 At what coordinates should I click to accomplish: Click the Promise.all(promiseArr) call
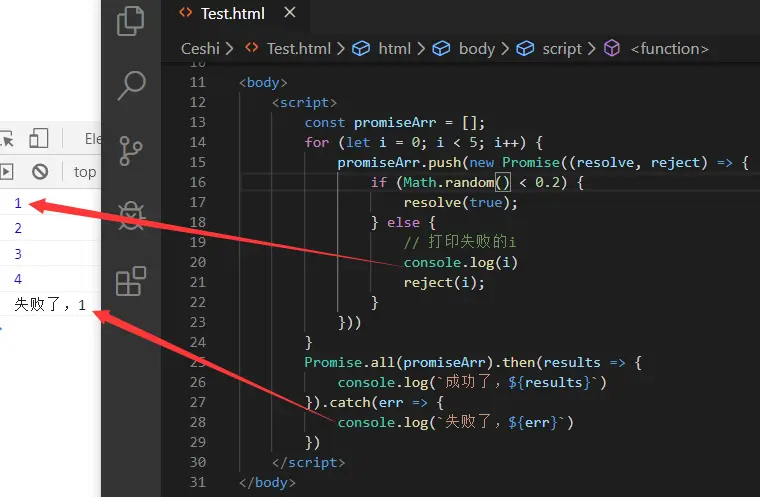click(399, 362)
